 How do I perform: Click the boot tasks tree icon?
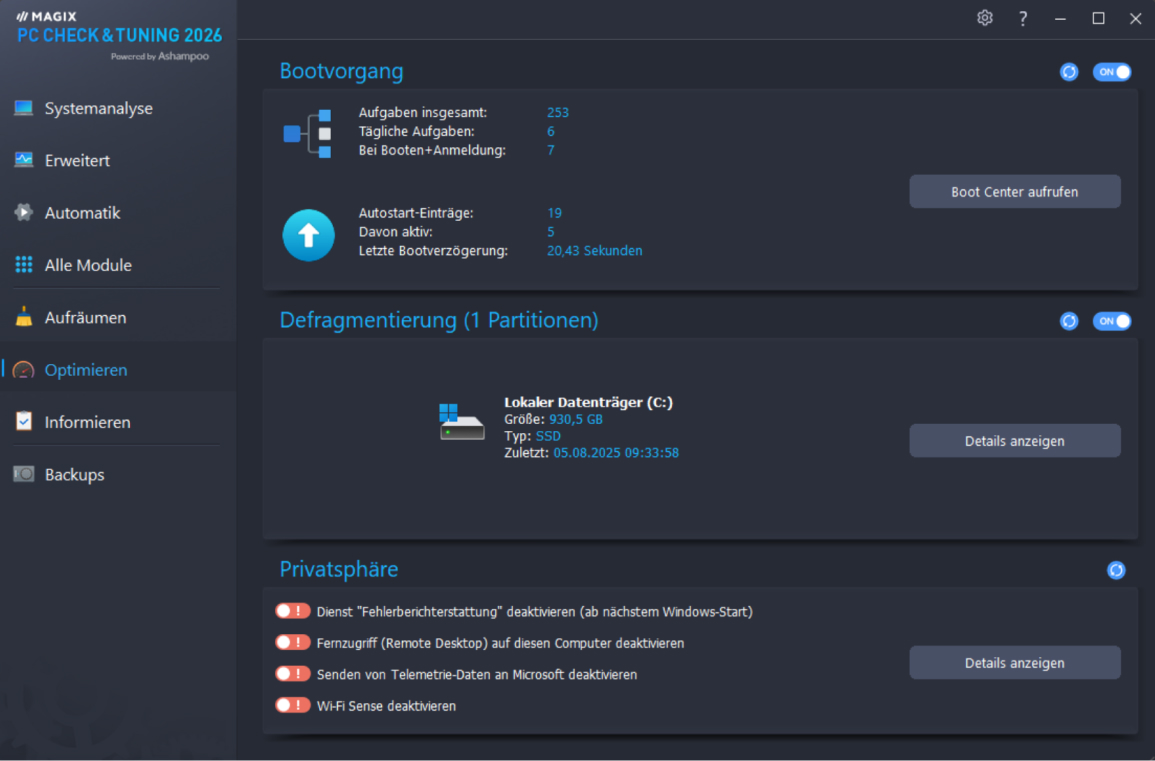click(307, 133)
